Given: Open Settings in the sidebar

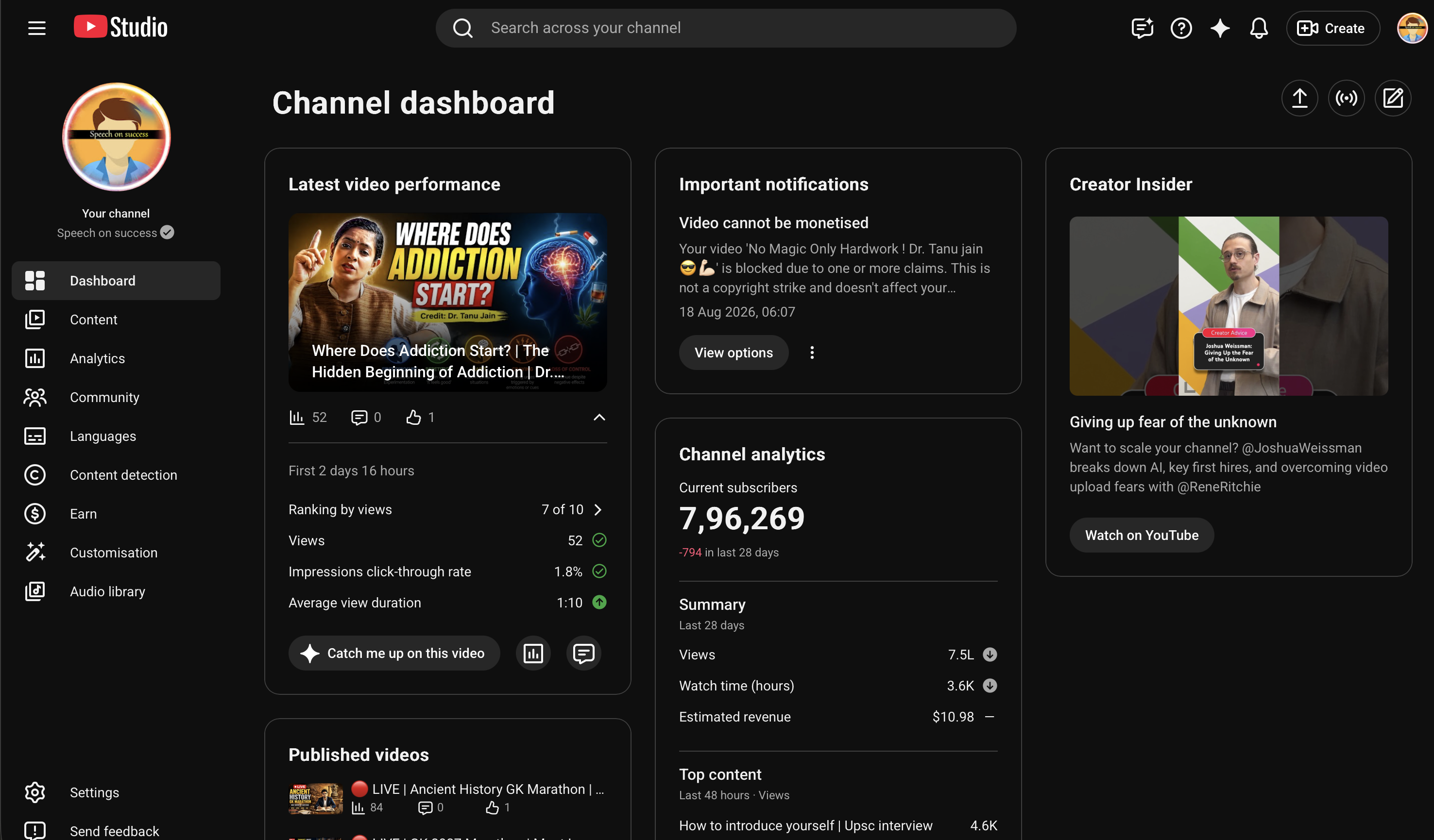Looking at the screenshot, I should click(116, 793).
